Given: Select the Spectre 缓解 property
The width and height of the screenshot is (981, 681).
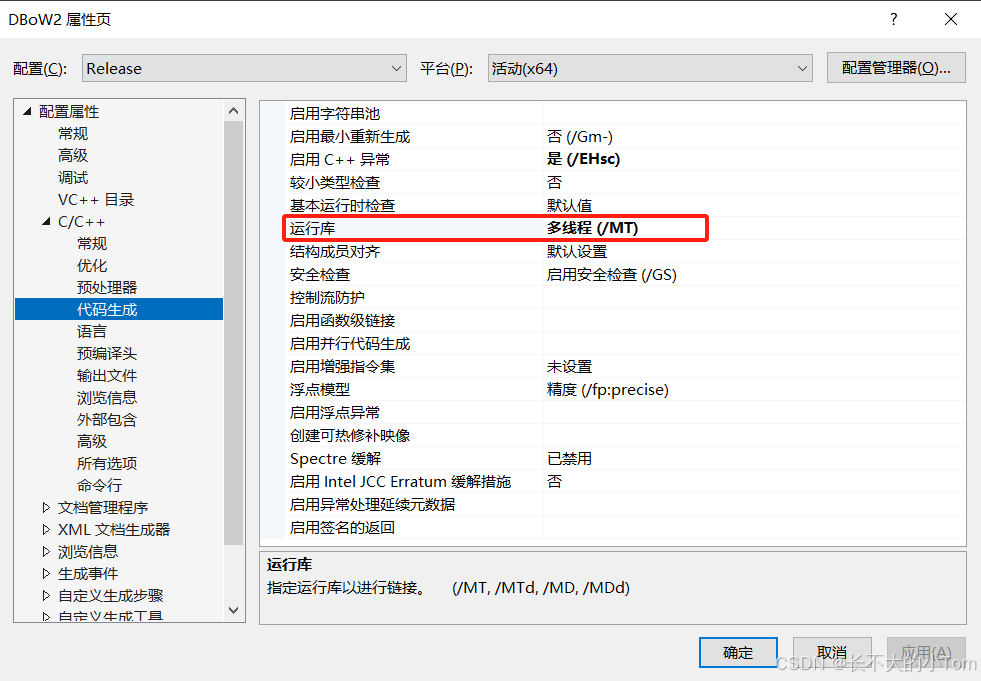Looking at the screenshot, I should point(335,459).
